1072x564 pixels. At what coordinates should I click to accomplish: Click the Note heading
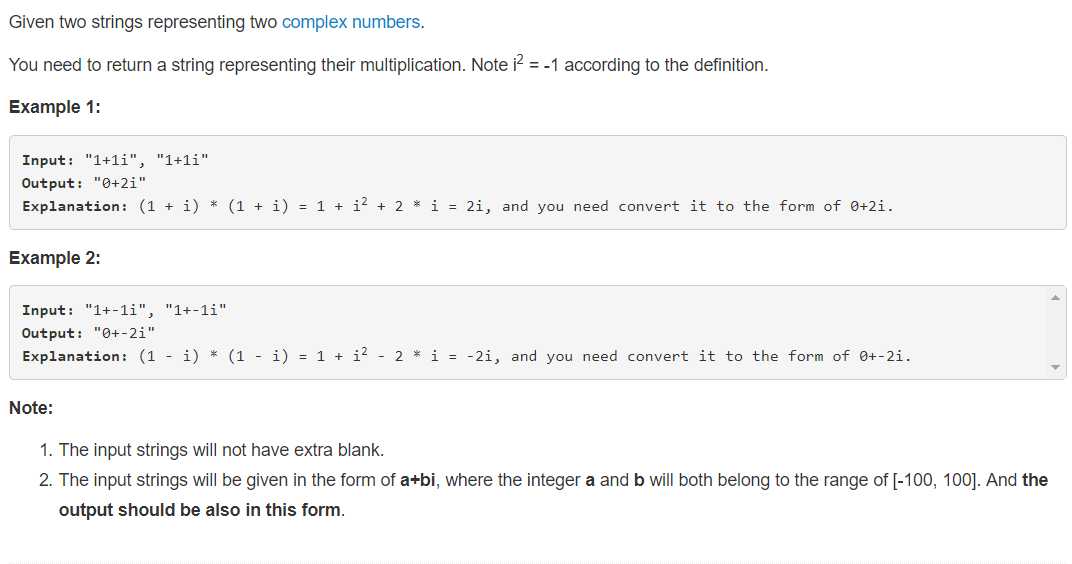point(31,407)
